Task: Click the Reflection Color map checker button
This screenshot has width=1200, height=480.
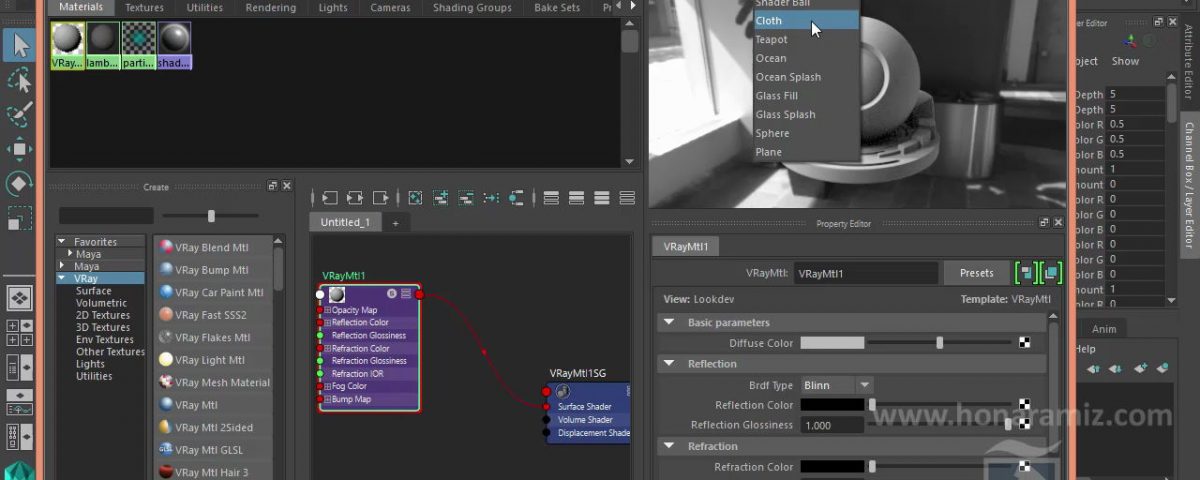Action: click(1025, 405)
